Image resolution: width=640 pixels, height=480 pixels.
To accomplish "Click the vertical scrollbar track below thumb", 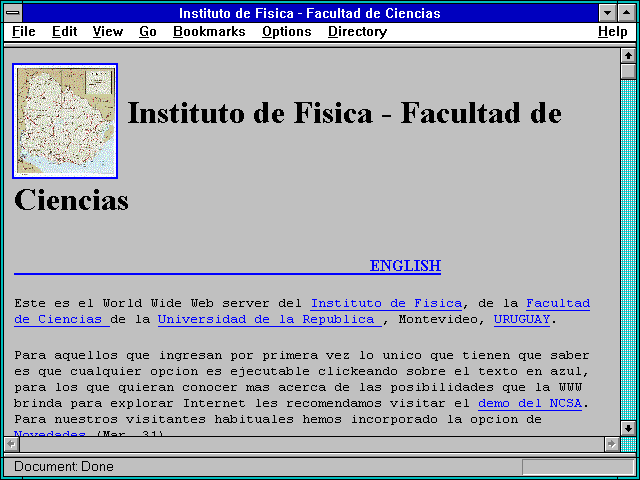I will [x=628, y=250].
